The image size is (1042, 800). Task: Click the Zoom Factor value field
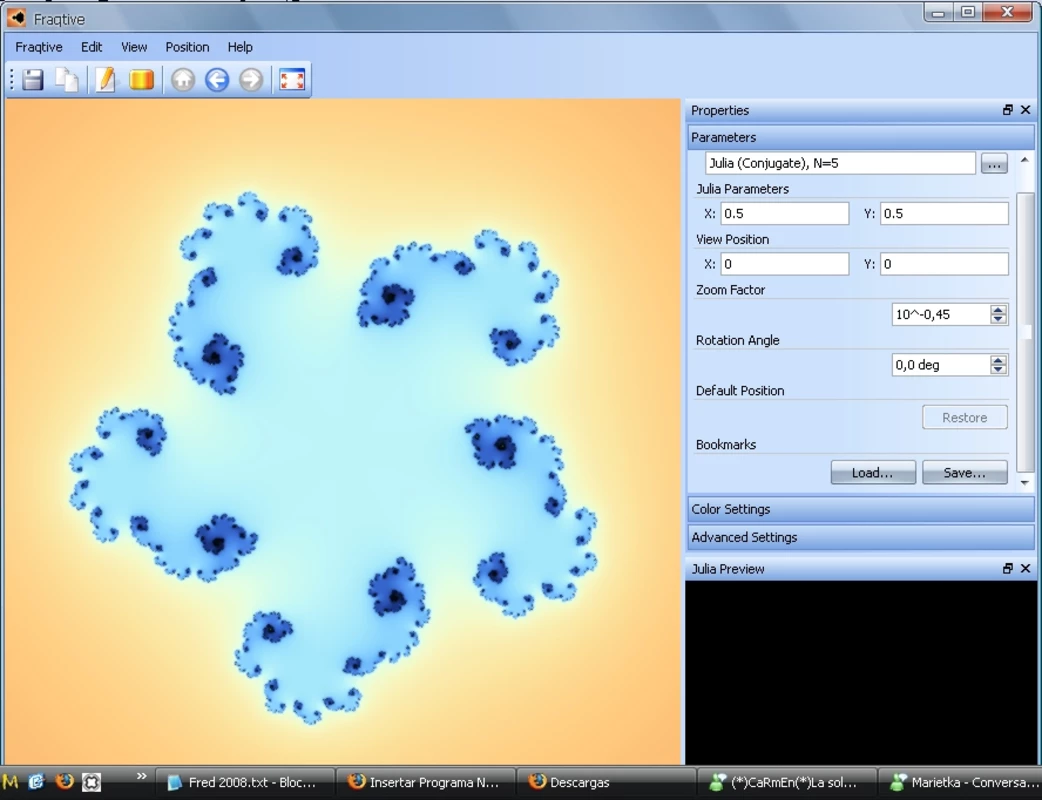click(x=941, y=314)
